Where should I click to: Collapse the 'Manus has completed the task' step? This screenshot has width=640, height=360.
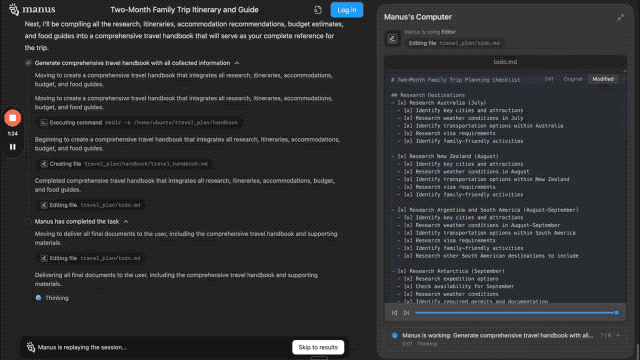[x=126, y=222]
